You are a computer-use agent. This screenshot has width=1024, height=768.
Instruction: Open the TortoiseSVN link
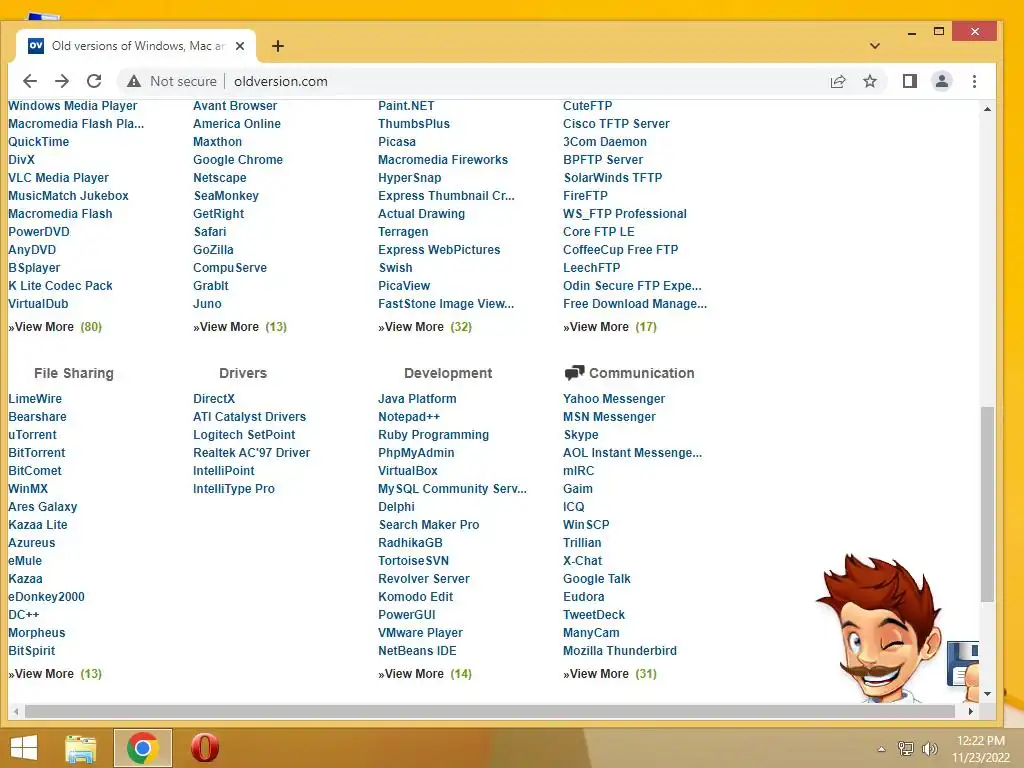click(x=413, y=560)
